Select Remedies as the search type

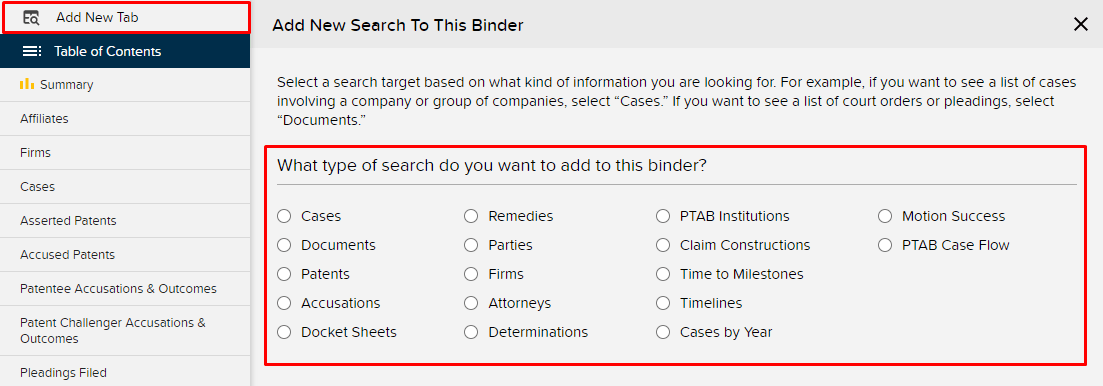[471, 216]
